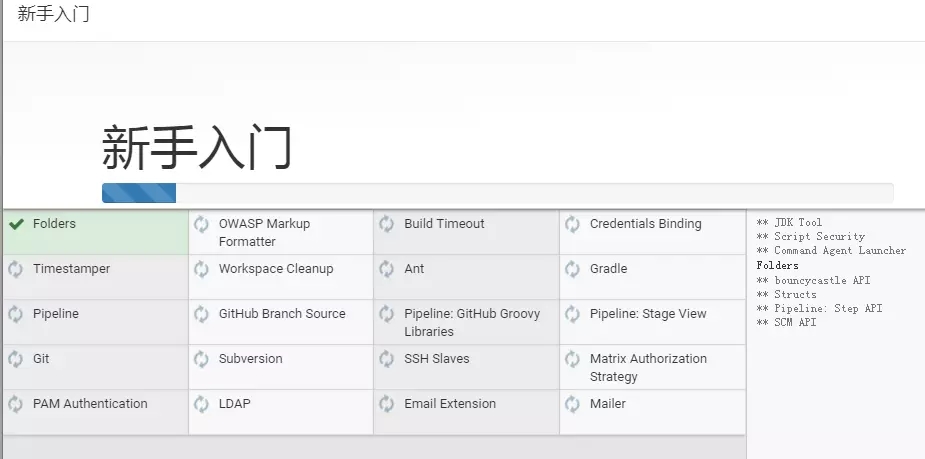The width and height of the screenshot is (925, 459).
Task: Click the blue installation progress bar
Action: (x=139, y=193)
